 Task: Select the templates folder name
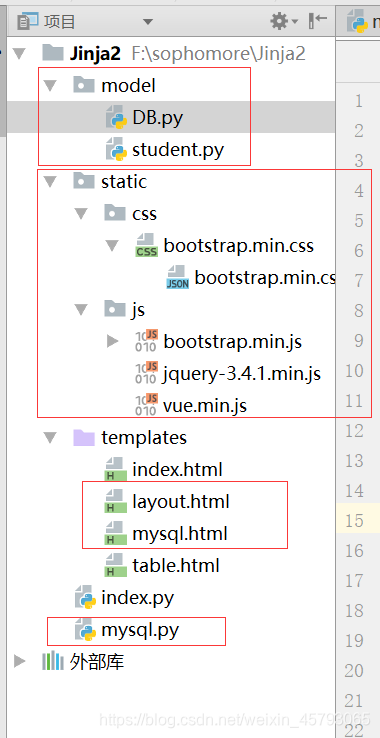pyautogui.click(x=144, y=438)
